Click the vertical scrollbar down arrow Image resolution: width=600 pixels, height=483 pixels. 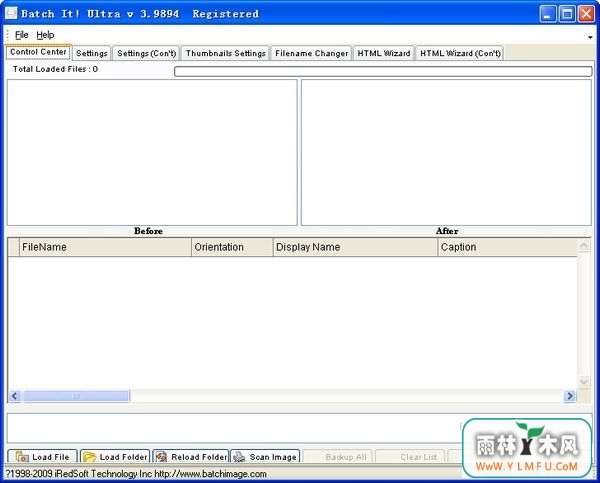tap(584, 382)
